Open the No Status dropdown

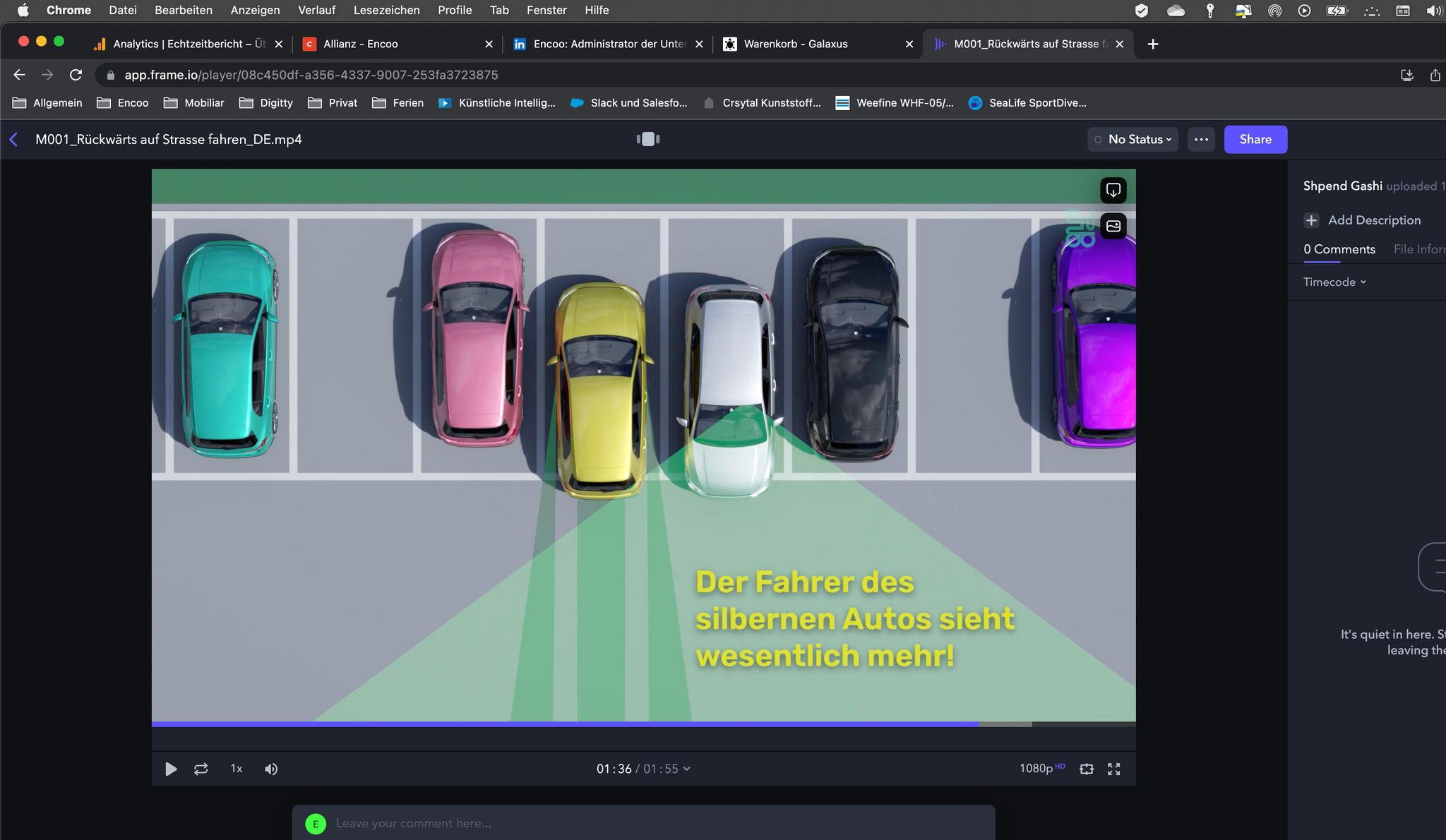(1133, 139)
